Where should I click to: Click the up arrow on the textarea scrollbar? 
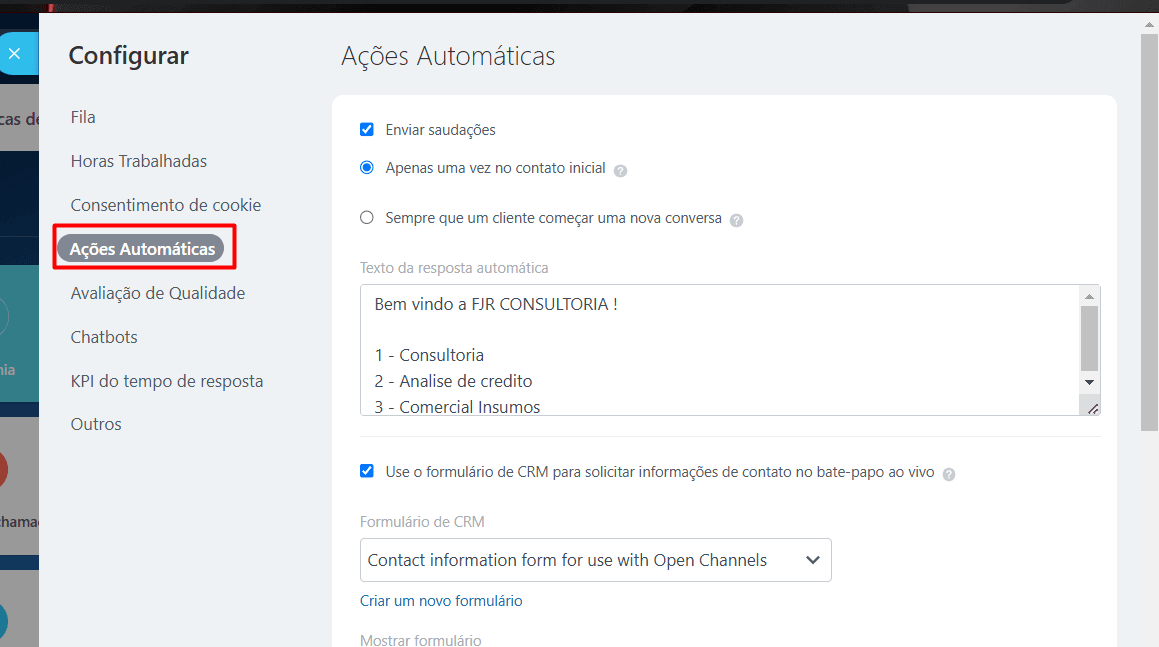tap(1090, 294)
